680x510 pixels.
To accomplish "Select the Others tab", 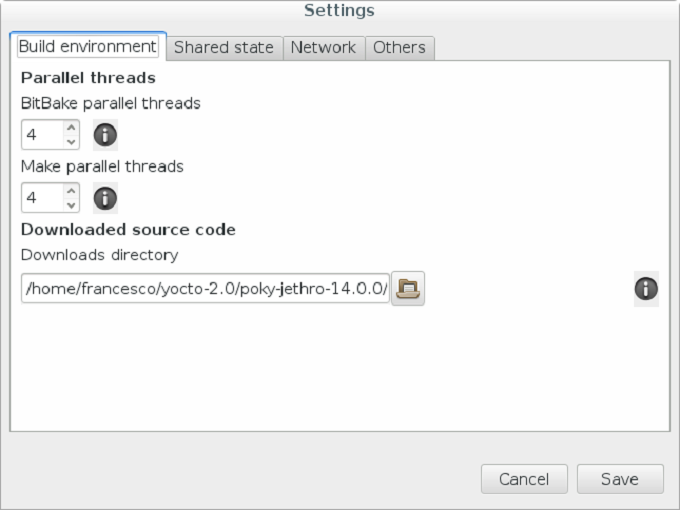I will [399, 47].
